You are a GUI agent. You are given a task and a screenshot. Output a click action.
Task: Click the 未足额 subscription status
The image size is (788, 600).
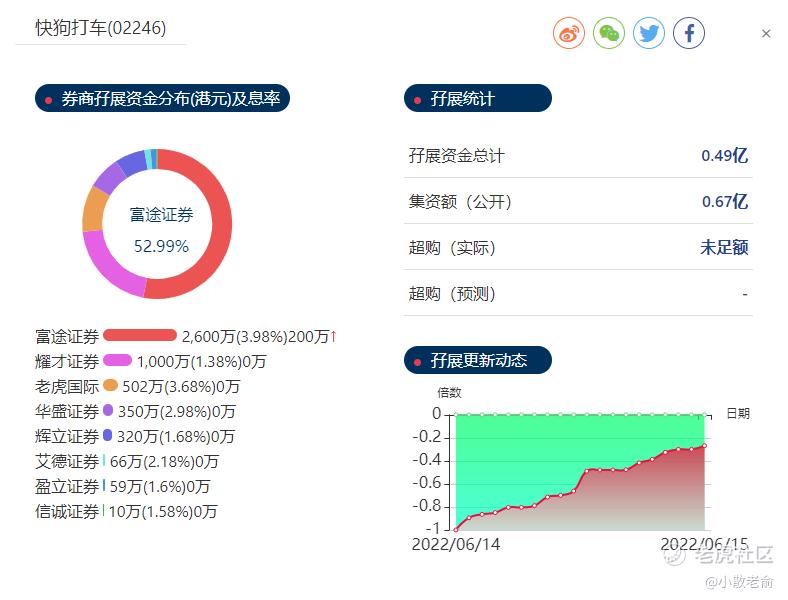point(724,247)
